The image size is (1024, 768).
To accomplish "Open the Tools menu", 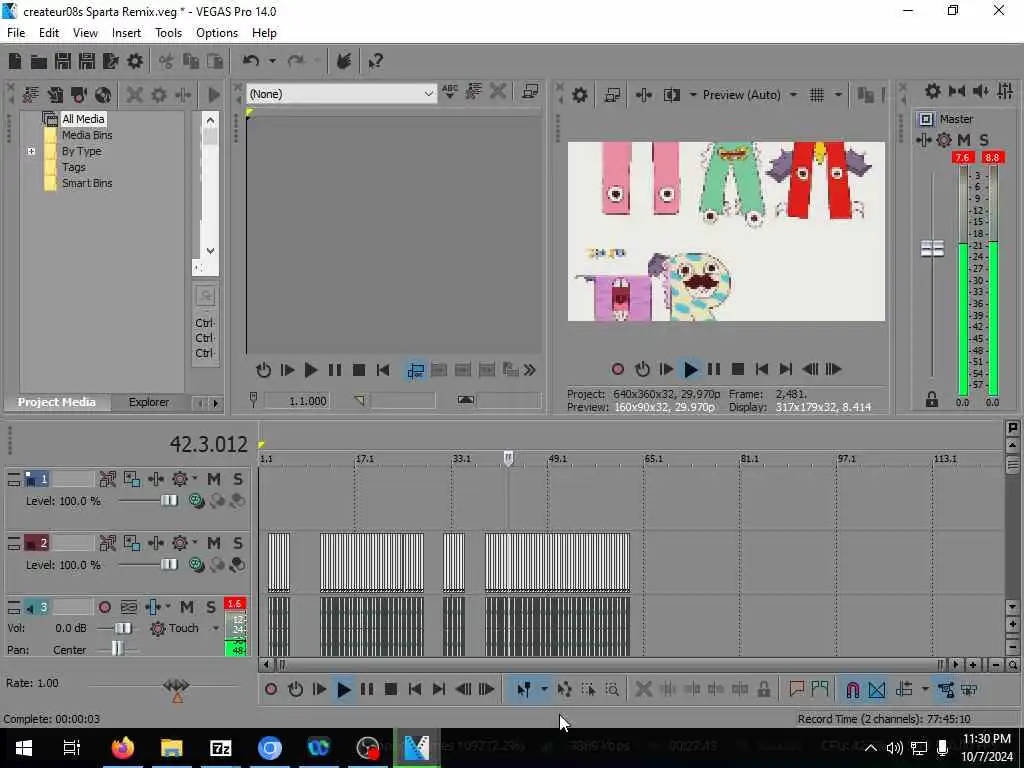I will coord(168,33).
